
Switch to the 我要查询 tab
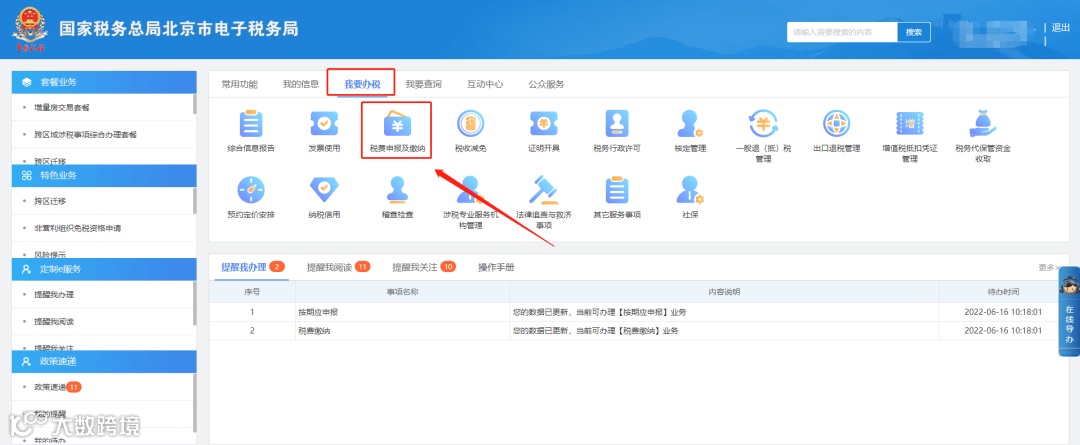pyautogui.click(x=423, y=84)
